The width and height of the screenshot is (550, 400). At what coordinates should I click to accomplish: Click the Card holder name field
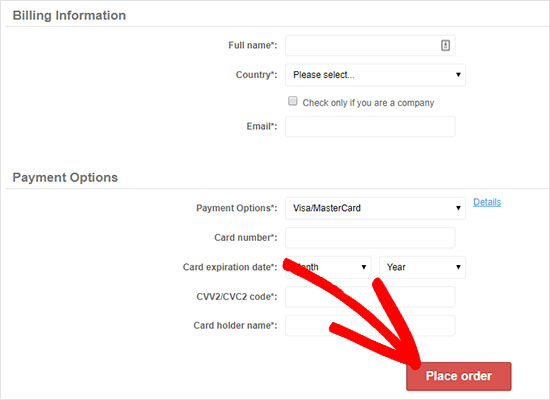370,326
